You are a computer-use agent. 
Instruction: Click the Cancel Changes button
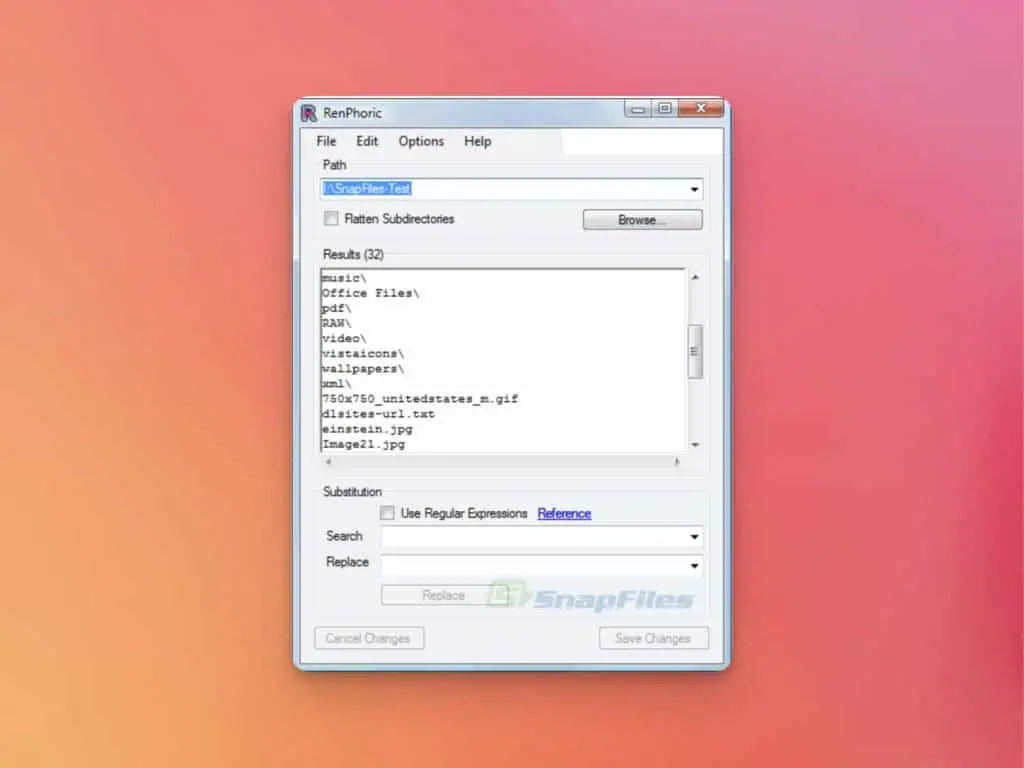click(369, 638)
